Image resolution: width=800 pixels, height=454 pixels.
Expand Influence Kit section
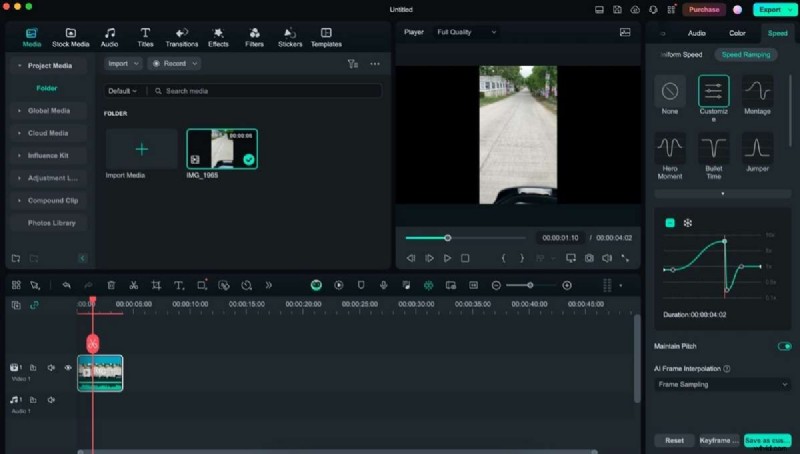click(19, 156)
